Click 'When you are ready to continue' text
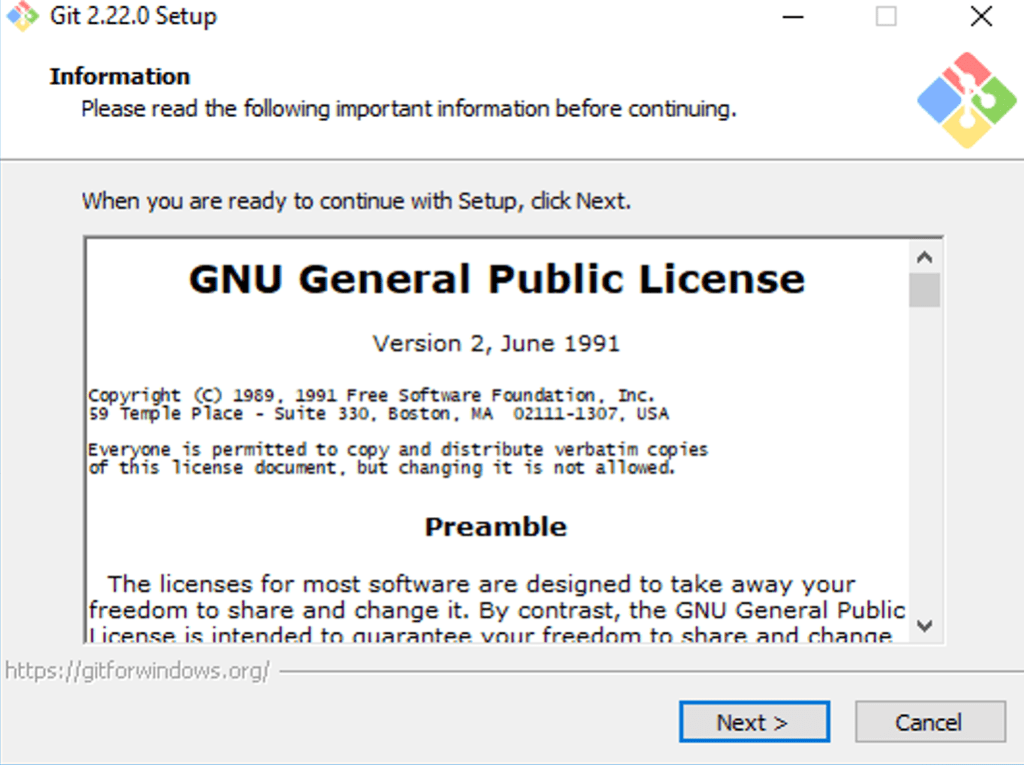Viewport: 1024px width, 765px height. coord(356,201)
